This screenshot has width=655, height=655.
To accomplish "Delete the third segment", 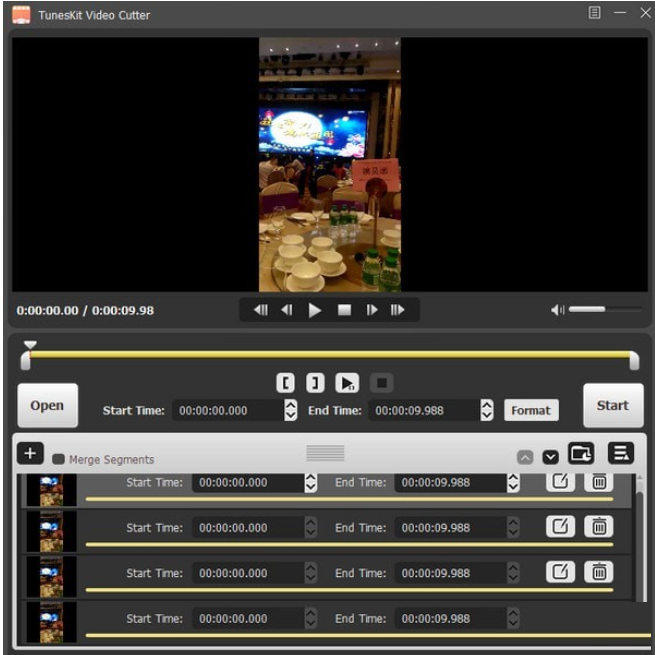I will click(599, 572).
